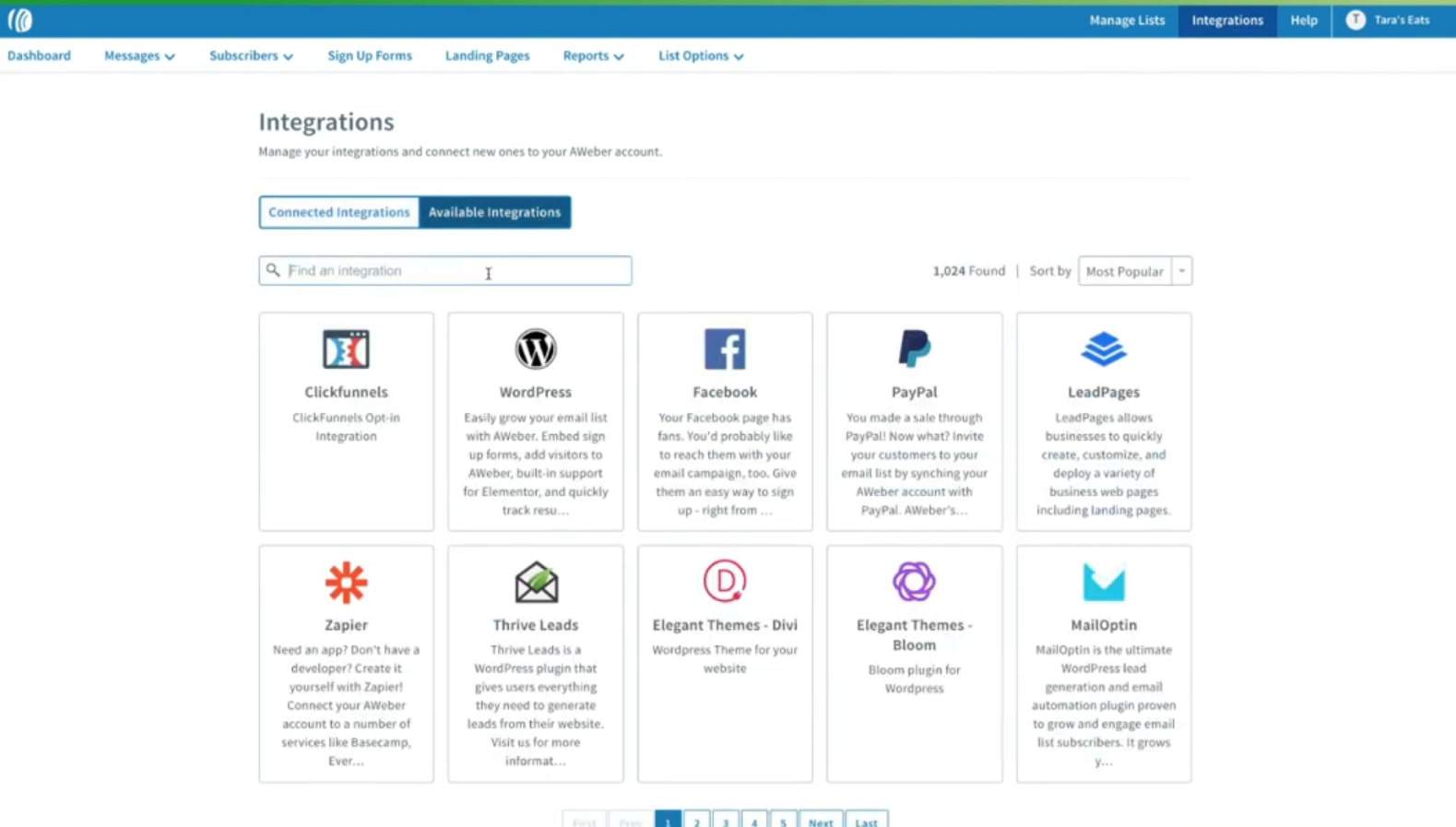The image size is (1456, 827).
Task: Open the Tara's Eats account menu
Action: (x=1388, y=19)
